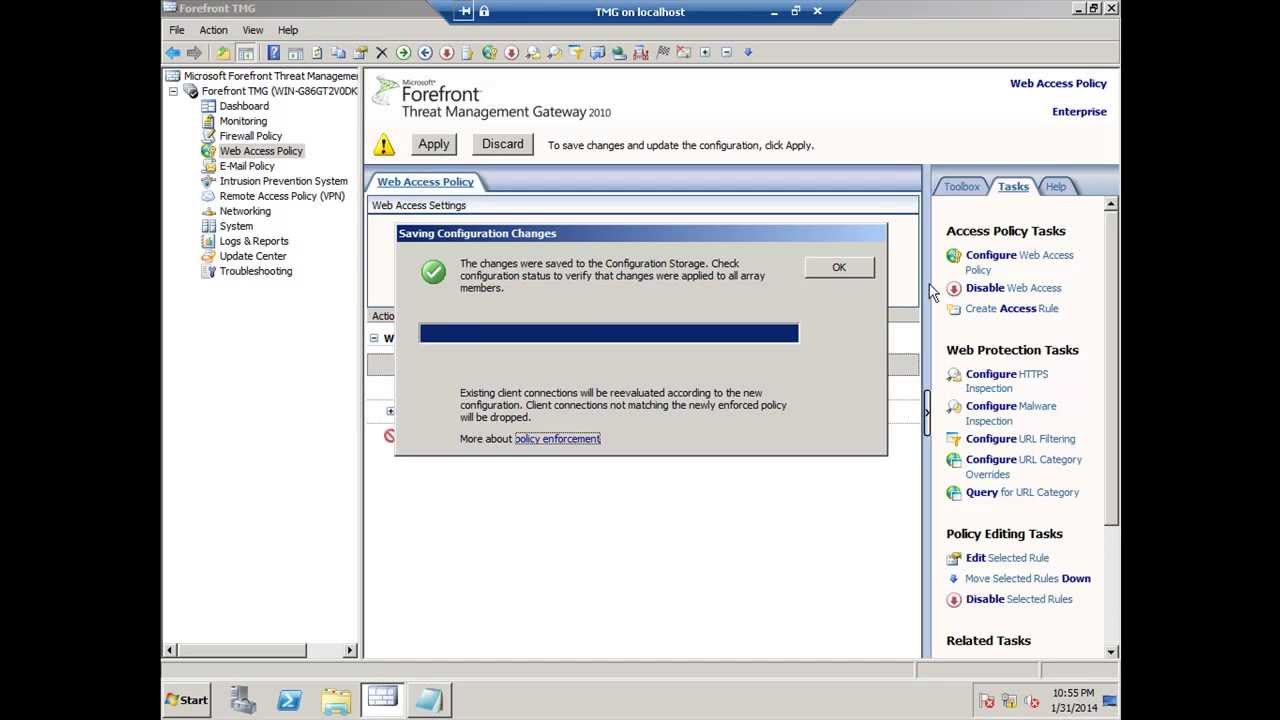The height and width of the screenshot is (720, 1280).
Task: Click the yellow warning triangle beside Apply
Action: (384, 145)
